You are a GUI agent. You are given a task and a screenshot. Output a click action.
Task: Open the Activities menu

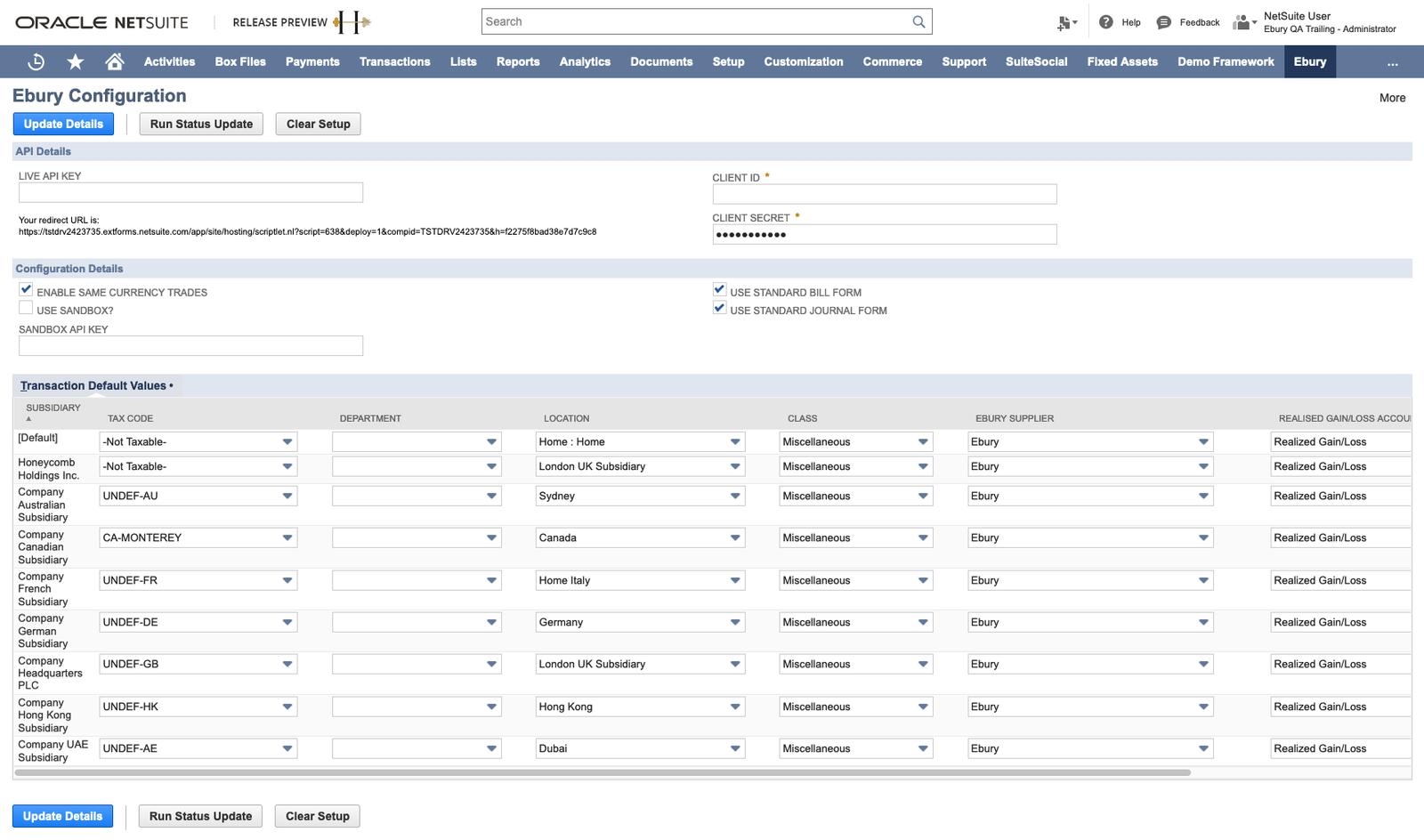[169, 61]
